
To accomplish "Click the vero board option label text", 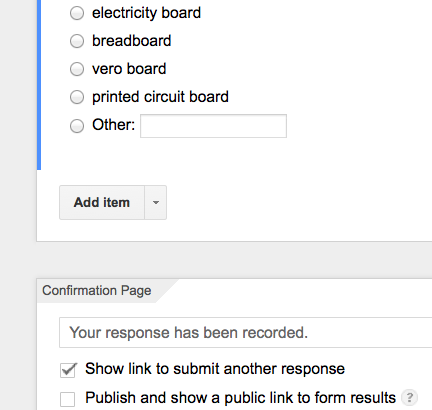I will point(129,69).
